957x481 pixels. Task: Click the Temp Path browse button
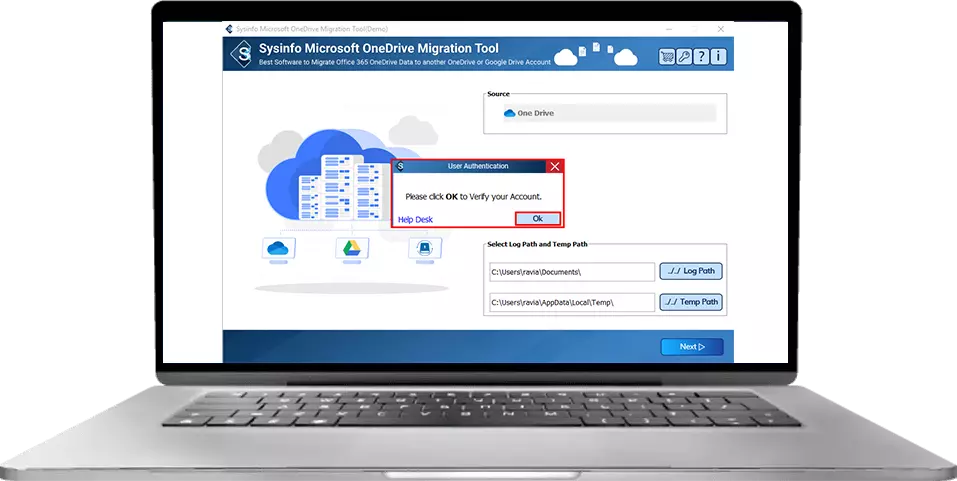[691, 302]
